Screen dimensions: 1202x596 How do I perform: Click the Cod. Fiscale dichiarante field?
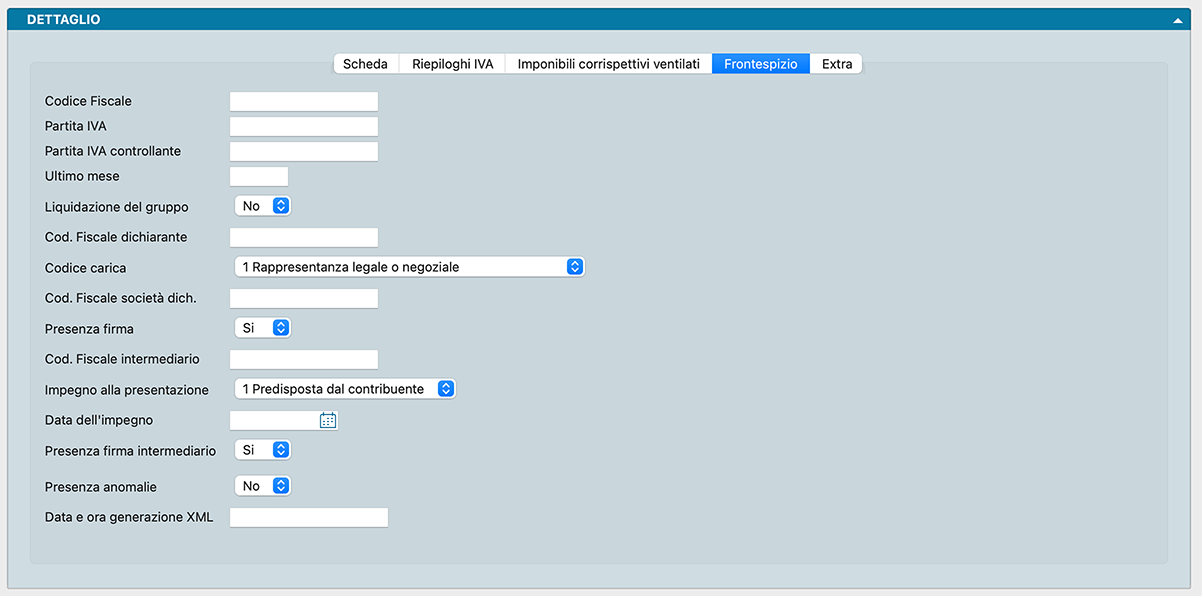(304, 238)
